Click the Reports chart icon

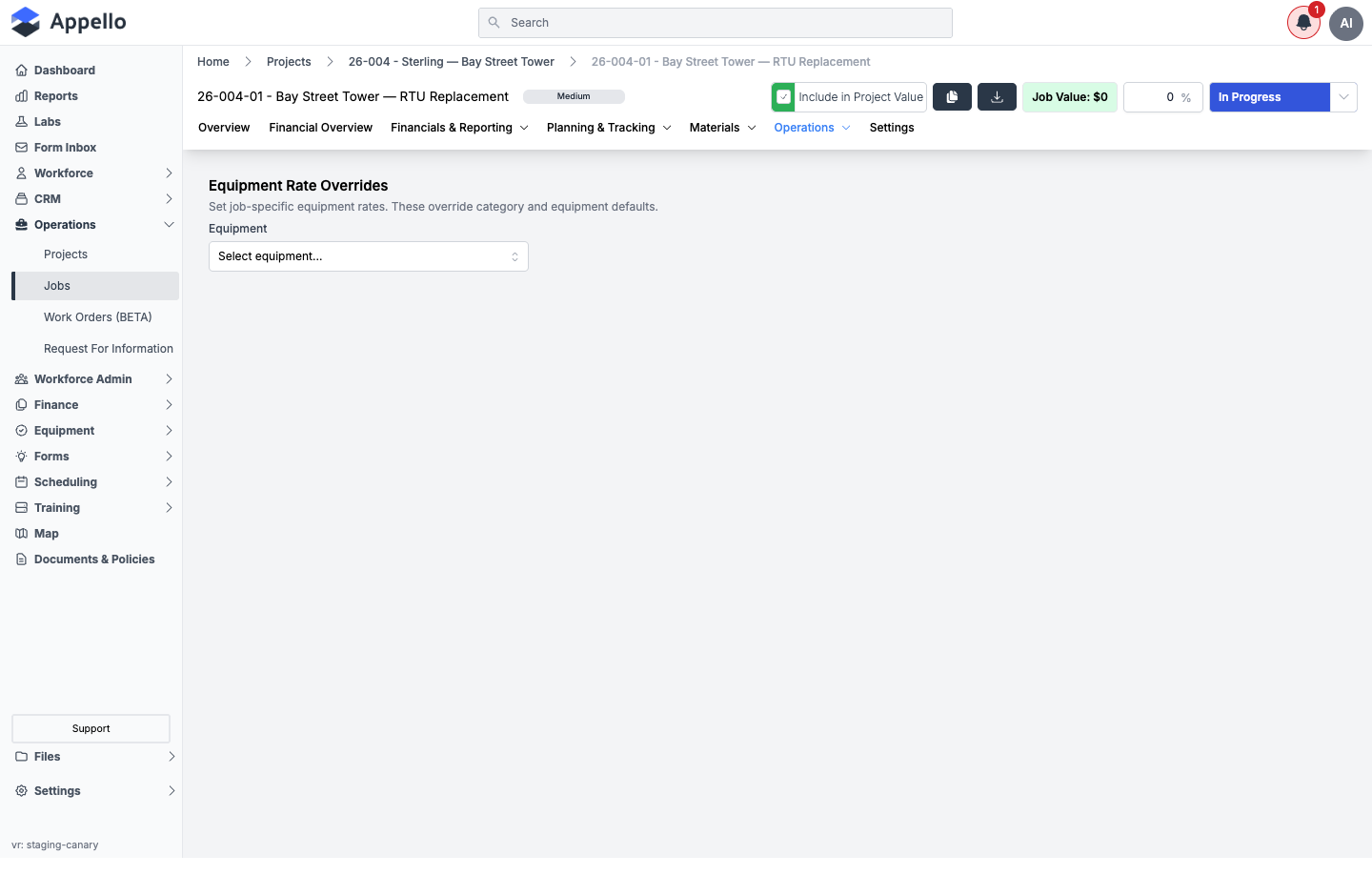coord(21,96)
